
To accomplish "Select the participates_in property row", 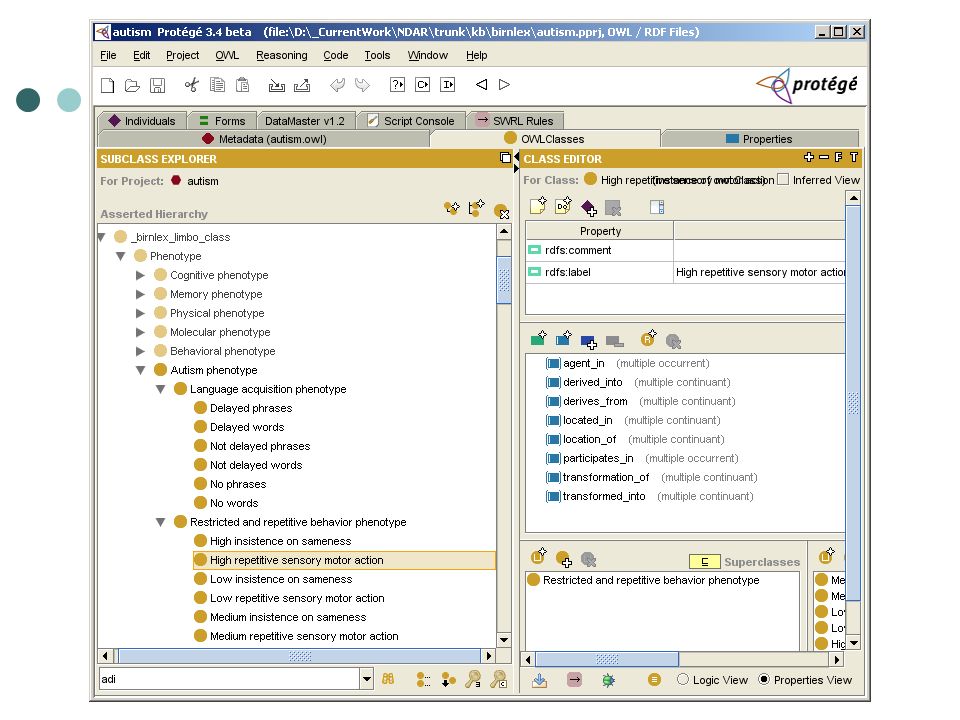I will 642,459.
